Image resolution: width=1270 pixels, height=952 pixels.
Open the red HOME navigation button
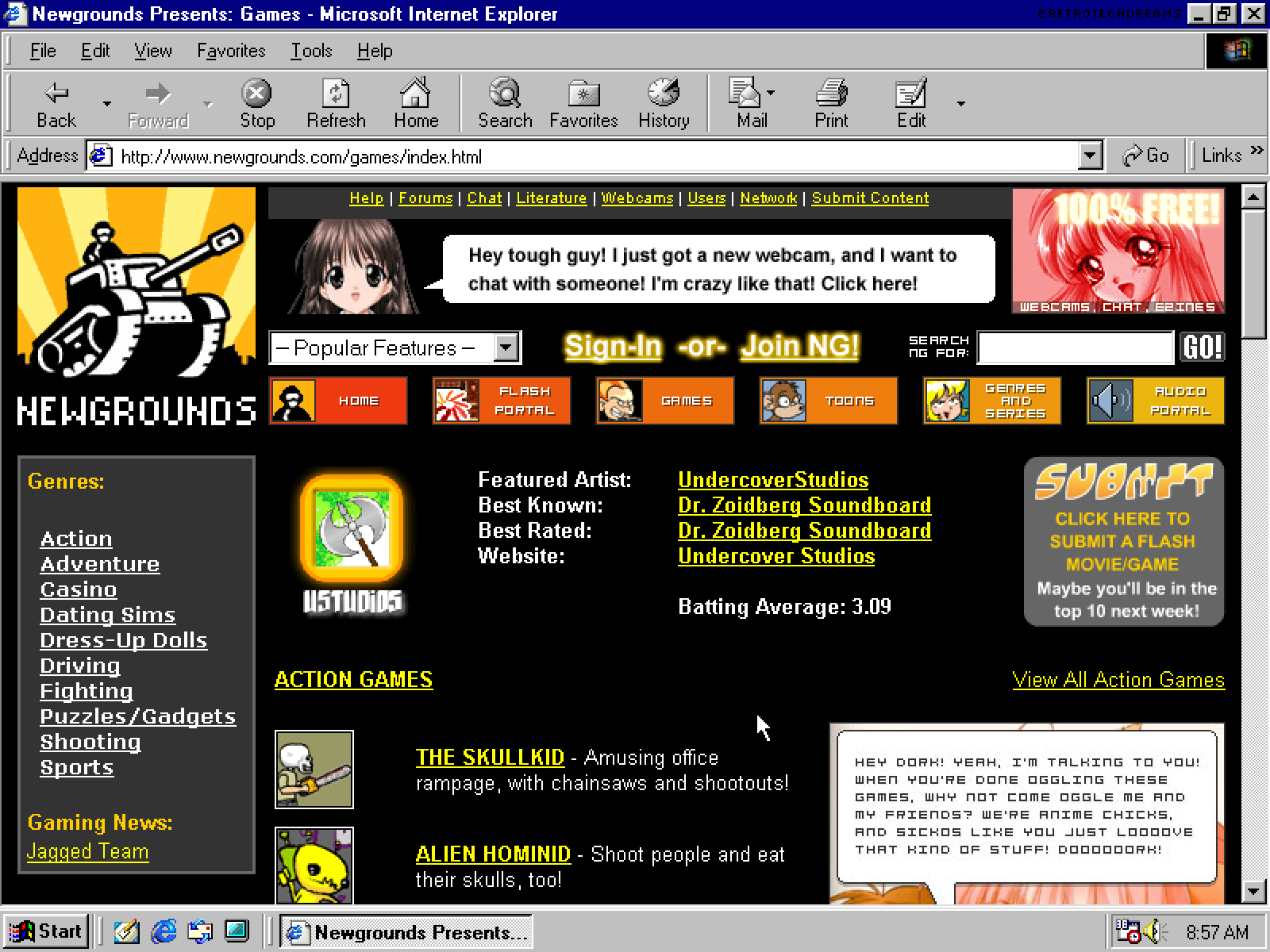[338, 401]
